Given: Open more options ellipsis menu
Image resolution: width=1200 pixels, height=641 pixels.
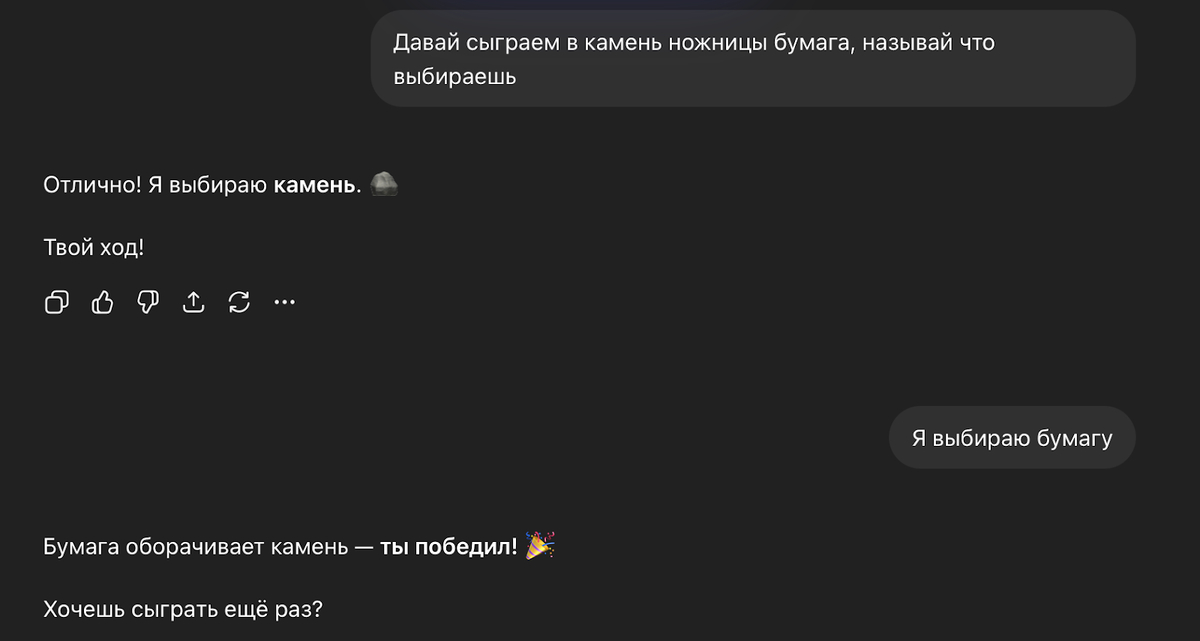Looking at the screenshot, I should (285, 302).
